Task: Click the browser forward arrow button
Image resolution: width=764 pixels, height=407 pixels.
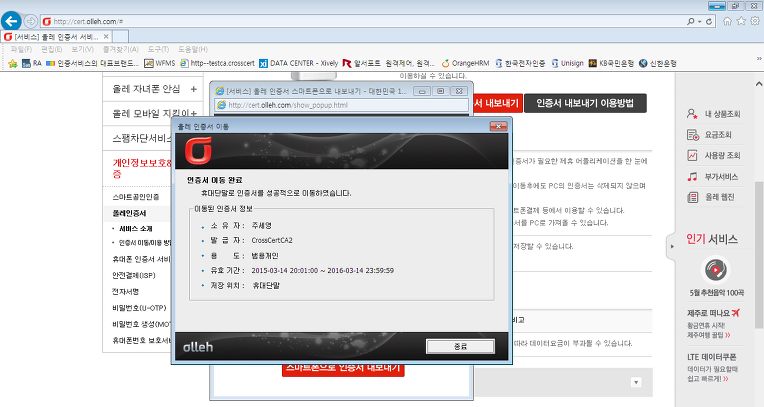Action: tap(31, 21)
